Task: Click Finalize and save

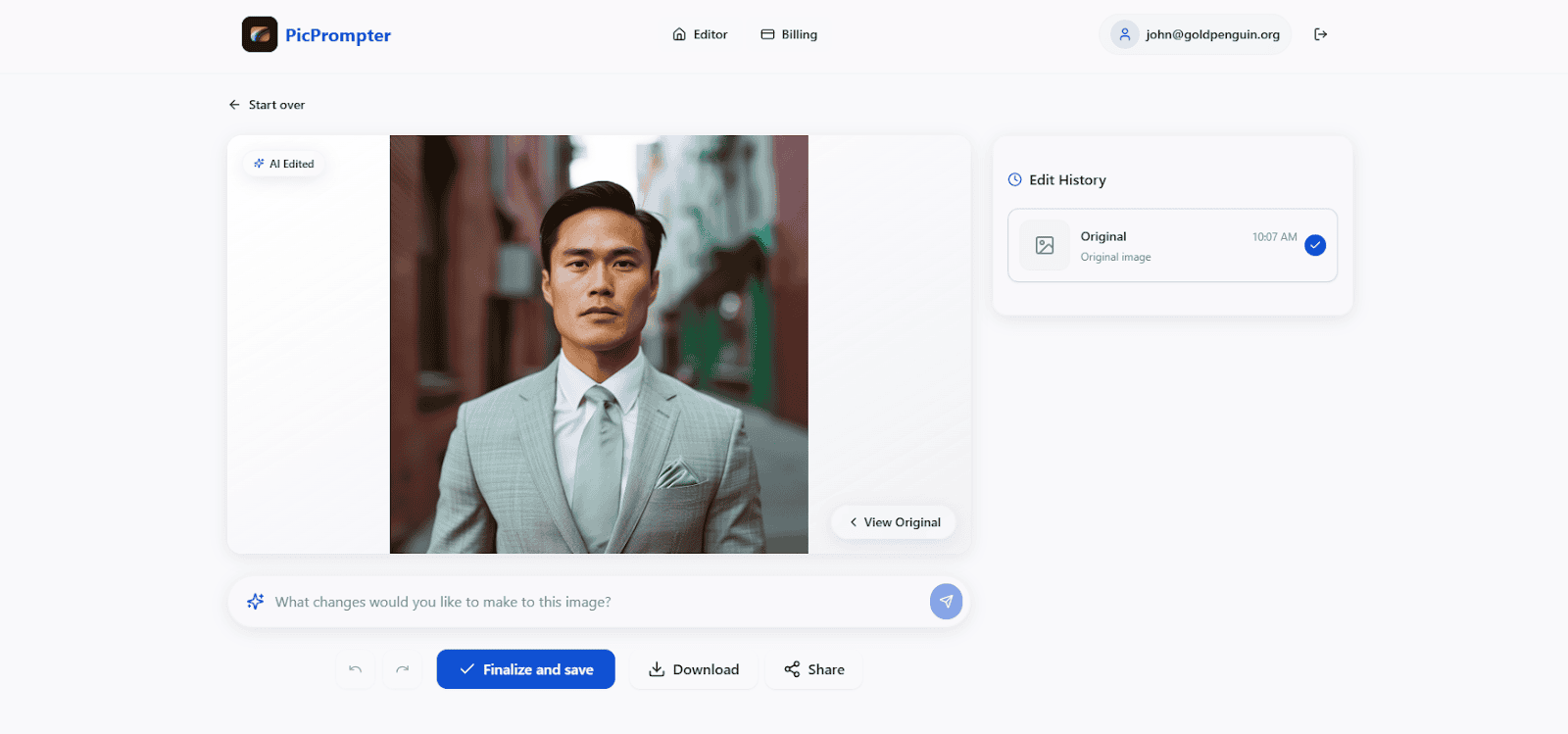Action: (x=526, y=669)
